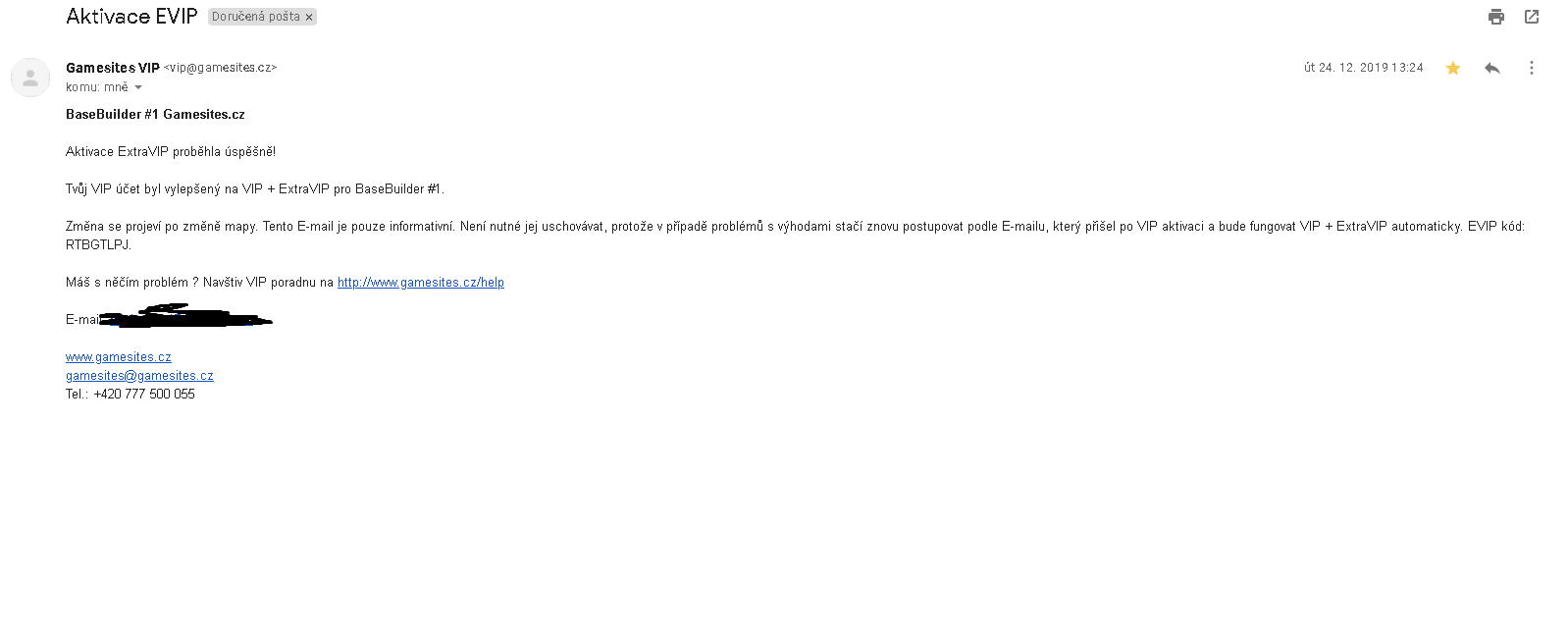Open the three-dot more options menu
The width and height of the screenshot is (1568, 636).
1531,68
